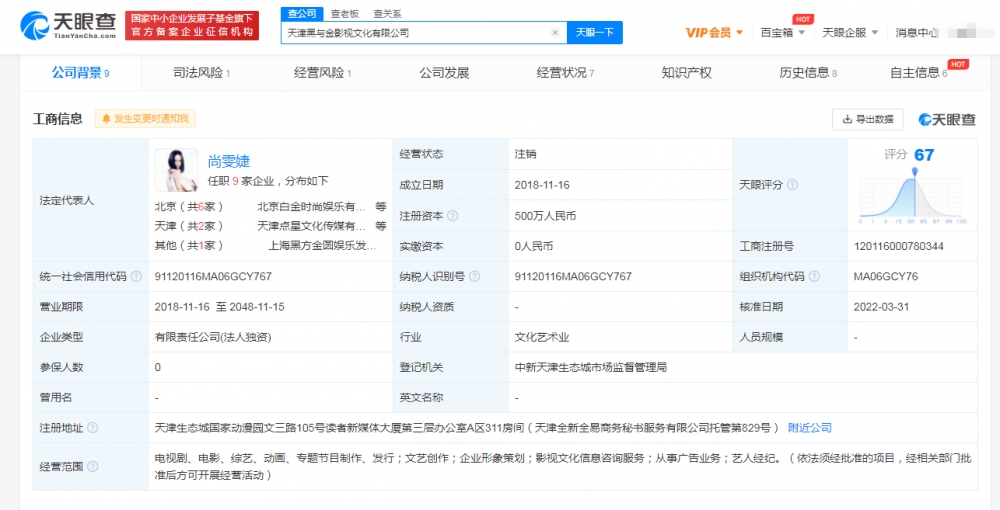Viewport: 1000px width, 510px height.
Task: Clear the search box with the X icon
Action: [x=555, y=33]
